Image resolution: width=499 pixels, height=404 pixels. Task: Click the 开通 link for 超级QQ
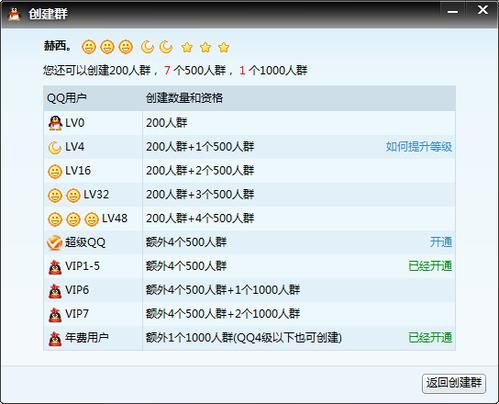pyautogui.click(x=441, y=242)
